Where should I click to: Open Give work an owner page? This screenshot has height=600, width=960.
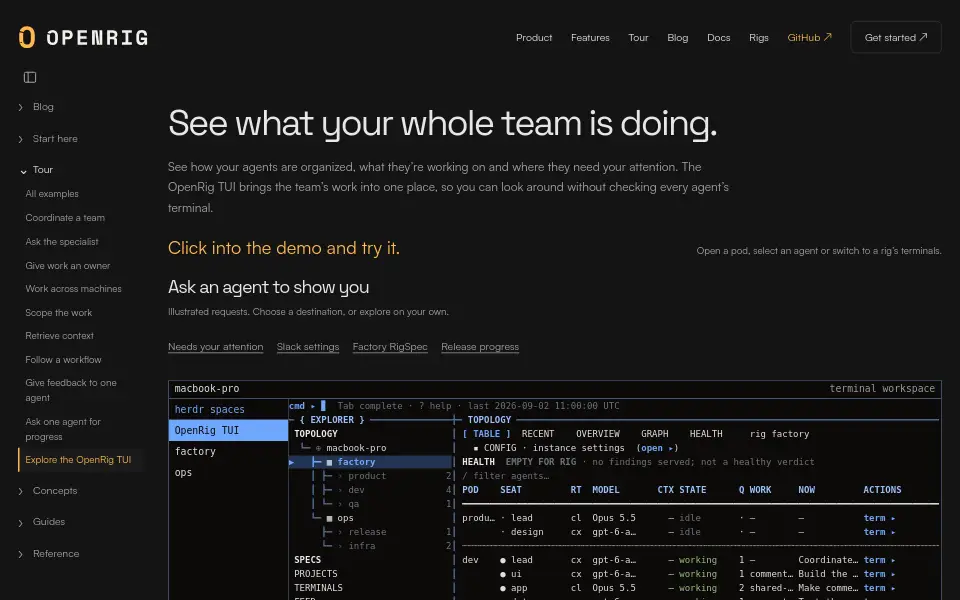point(68,265)
